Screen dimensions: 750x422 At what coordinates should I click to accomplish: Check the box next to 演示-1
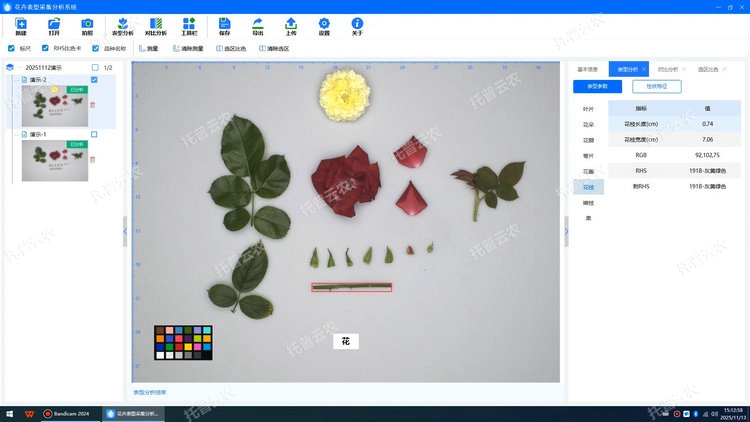click(x=94, y=134)
